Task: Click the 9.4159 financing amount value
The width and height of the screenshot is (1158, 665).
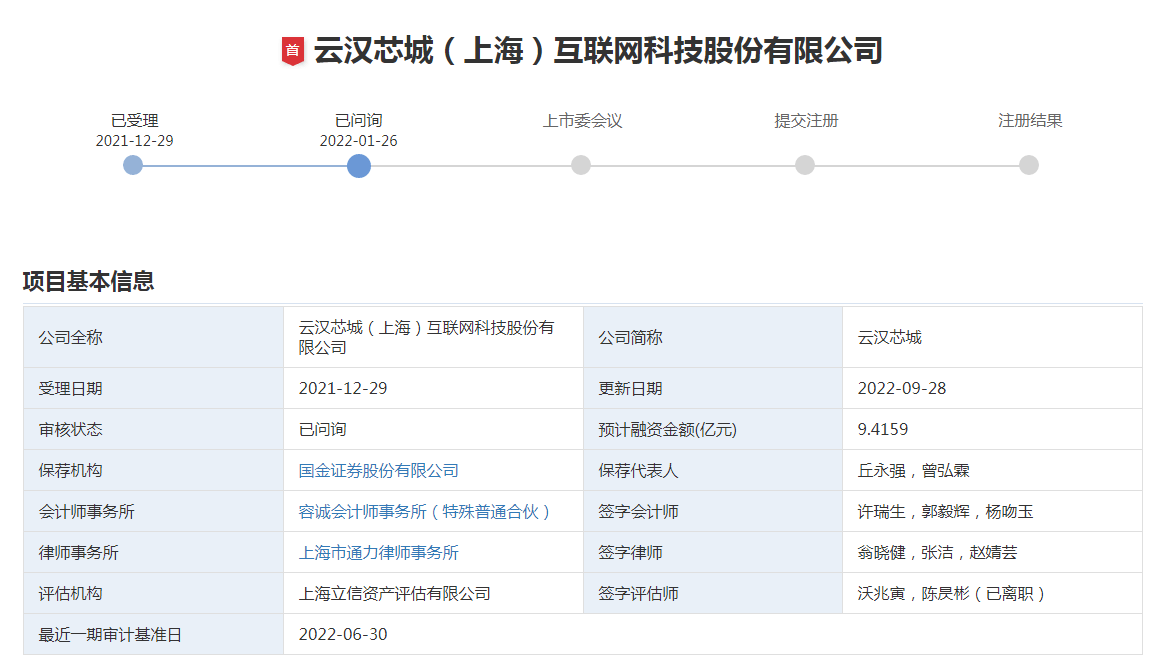Action: 883,429
